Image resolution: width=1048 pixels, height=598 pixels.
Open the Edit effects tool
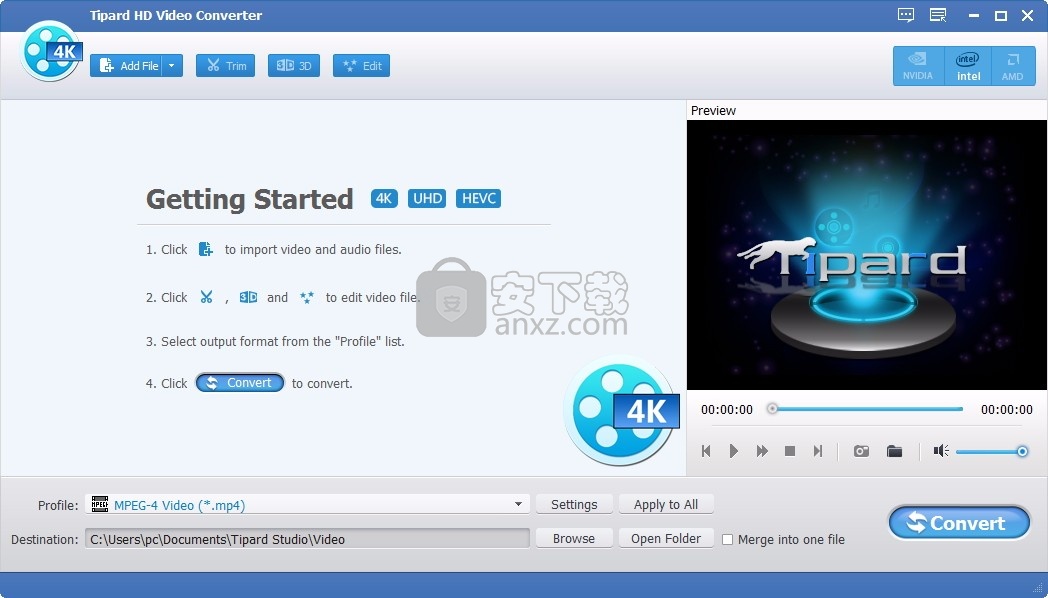(361, 65)
